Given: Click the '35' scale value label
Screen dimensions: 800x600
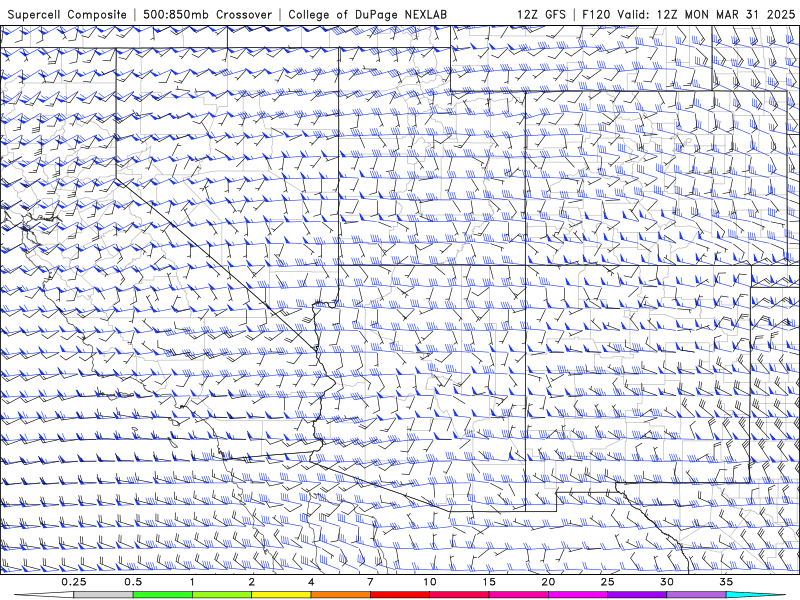Looking at the screenshot, I should pos(726,582).
